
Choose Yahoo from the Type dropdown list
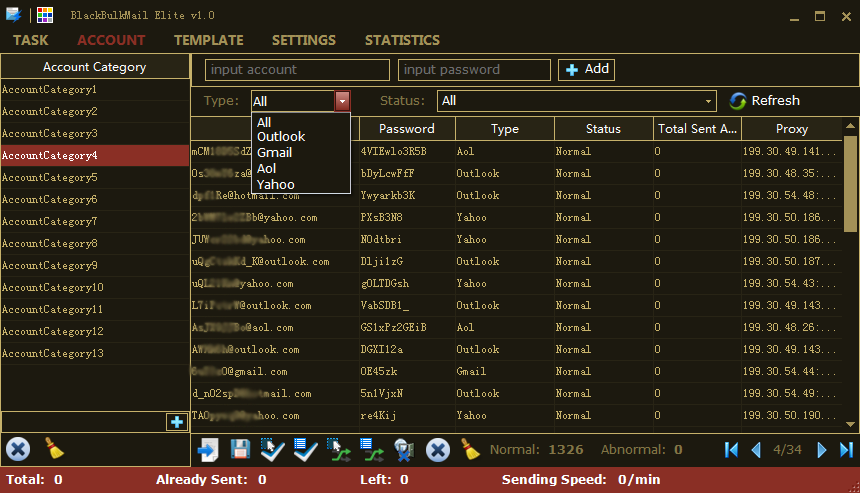[x=275, y=185]
